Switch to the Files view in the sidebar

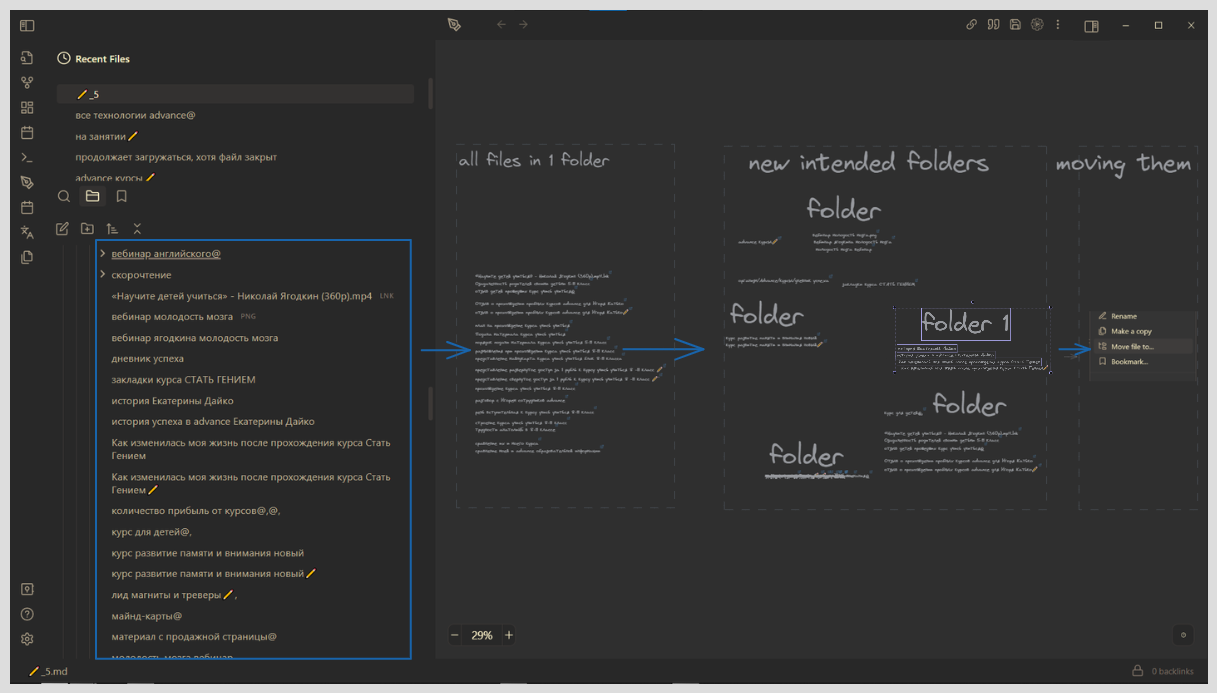click(92, 196)
